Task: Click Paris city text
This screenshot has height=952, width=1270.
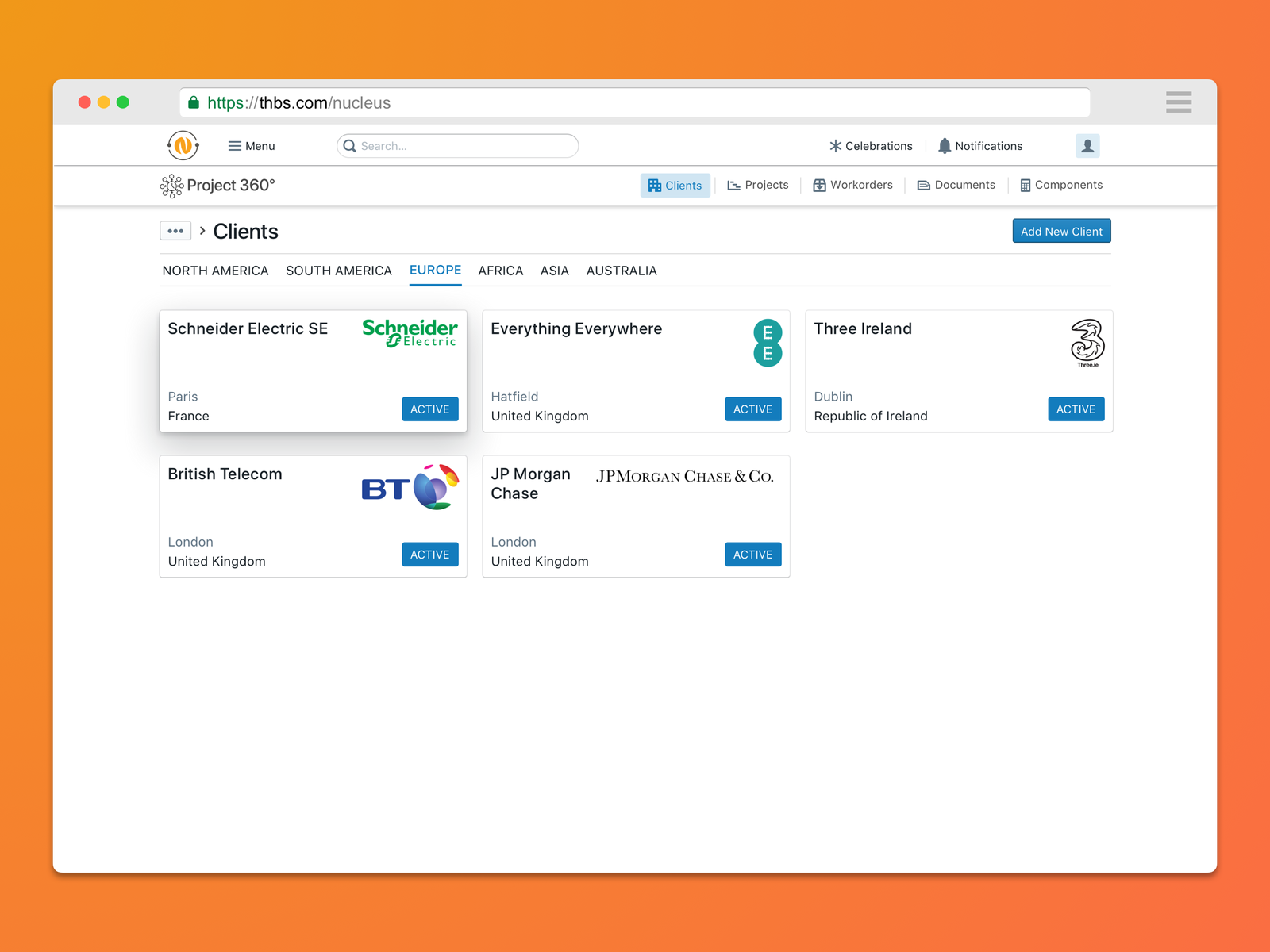Action: coord(183,397)
